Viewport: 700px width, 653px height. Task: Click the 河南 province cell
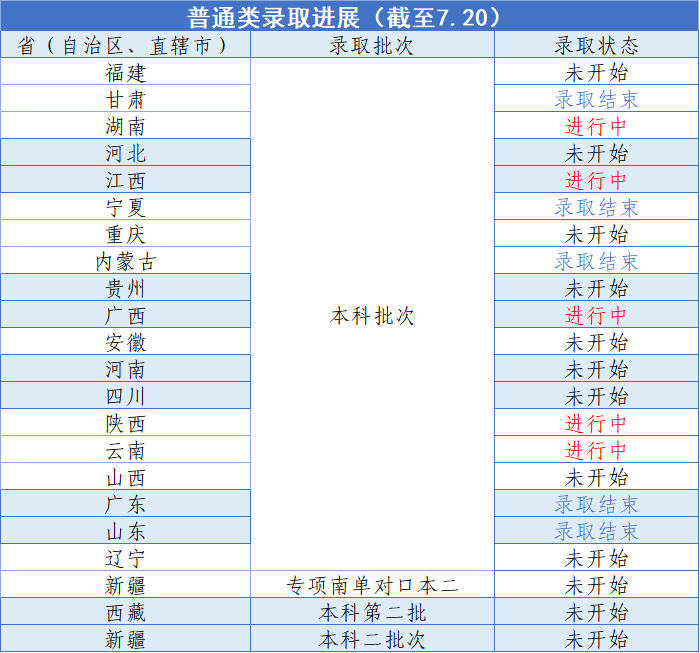tap(125, 368)
